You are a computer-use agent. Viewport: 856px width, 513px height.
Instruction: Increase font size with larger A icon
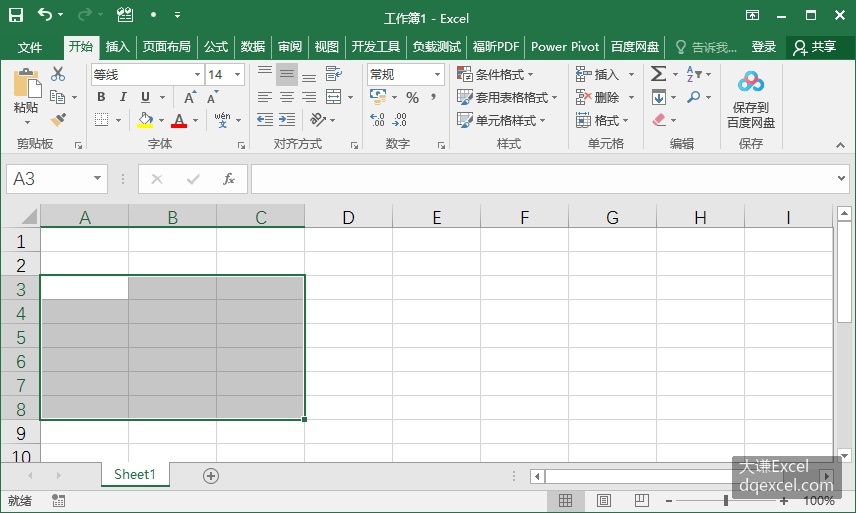[189, 97]
